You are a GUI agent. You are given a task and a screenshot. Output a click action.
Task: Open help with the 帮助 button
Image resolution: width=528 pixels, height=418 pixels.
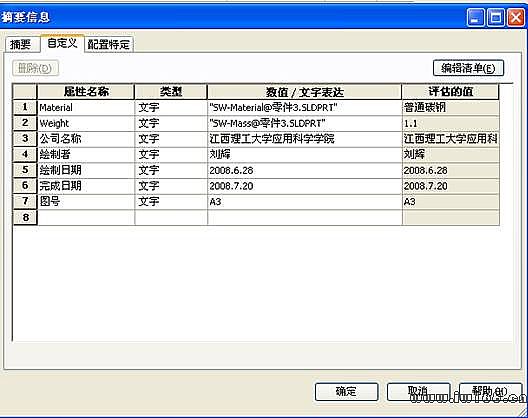coord(490,391)
